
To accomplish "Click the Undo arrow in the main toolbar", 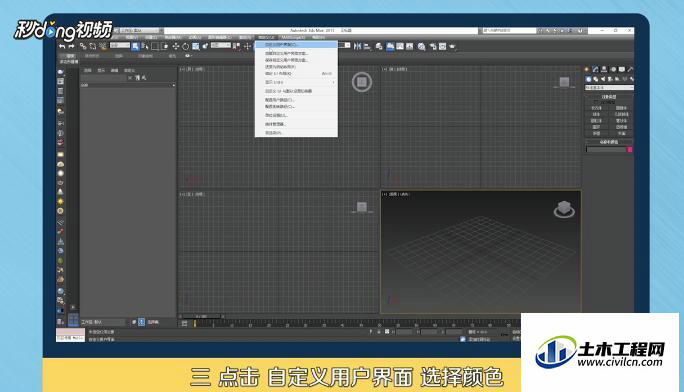I will (x=62, y=46).
